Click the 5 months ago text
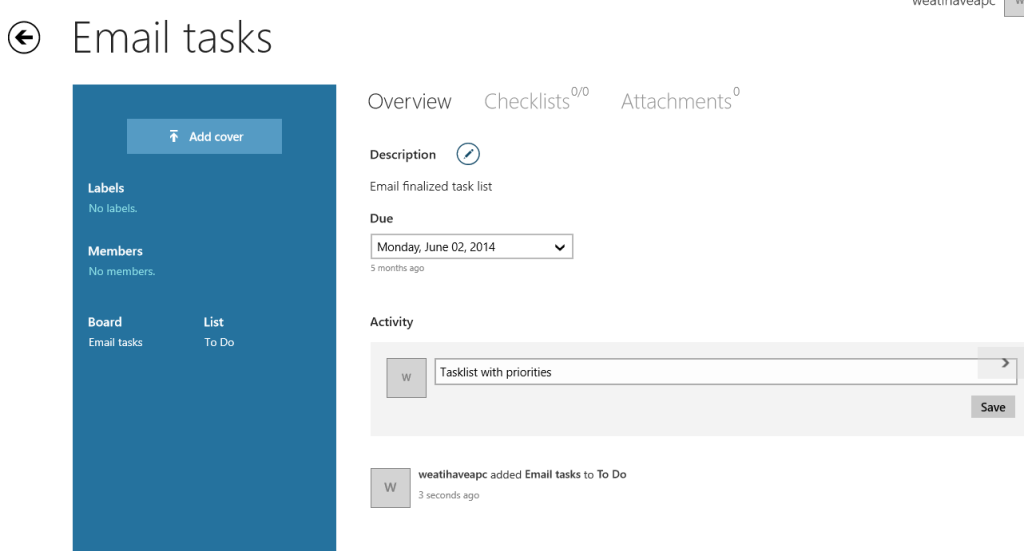The height and width of the screenshot is (551, 1024). (x=397, y=268)
